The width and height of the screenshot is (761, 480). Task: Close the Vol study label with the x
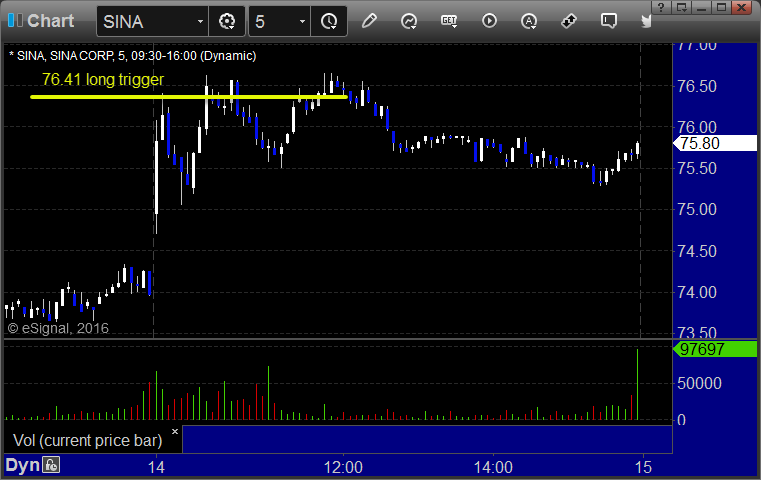pyautogui.click(x=175, y=431)
